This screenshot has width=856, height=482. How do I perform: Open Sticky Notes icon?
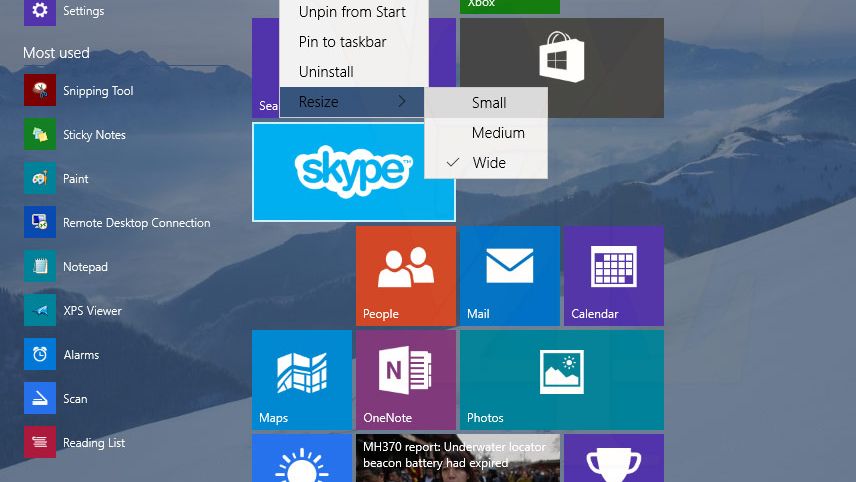40,134
